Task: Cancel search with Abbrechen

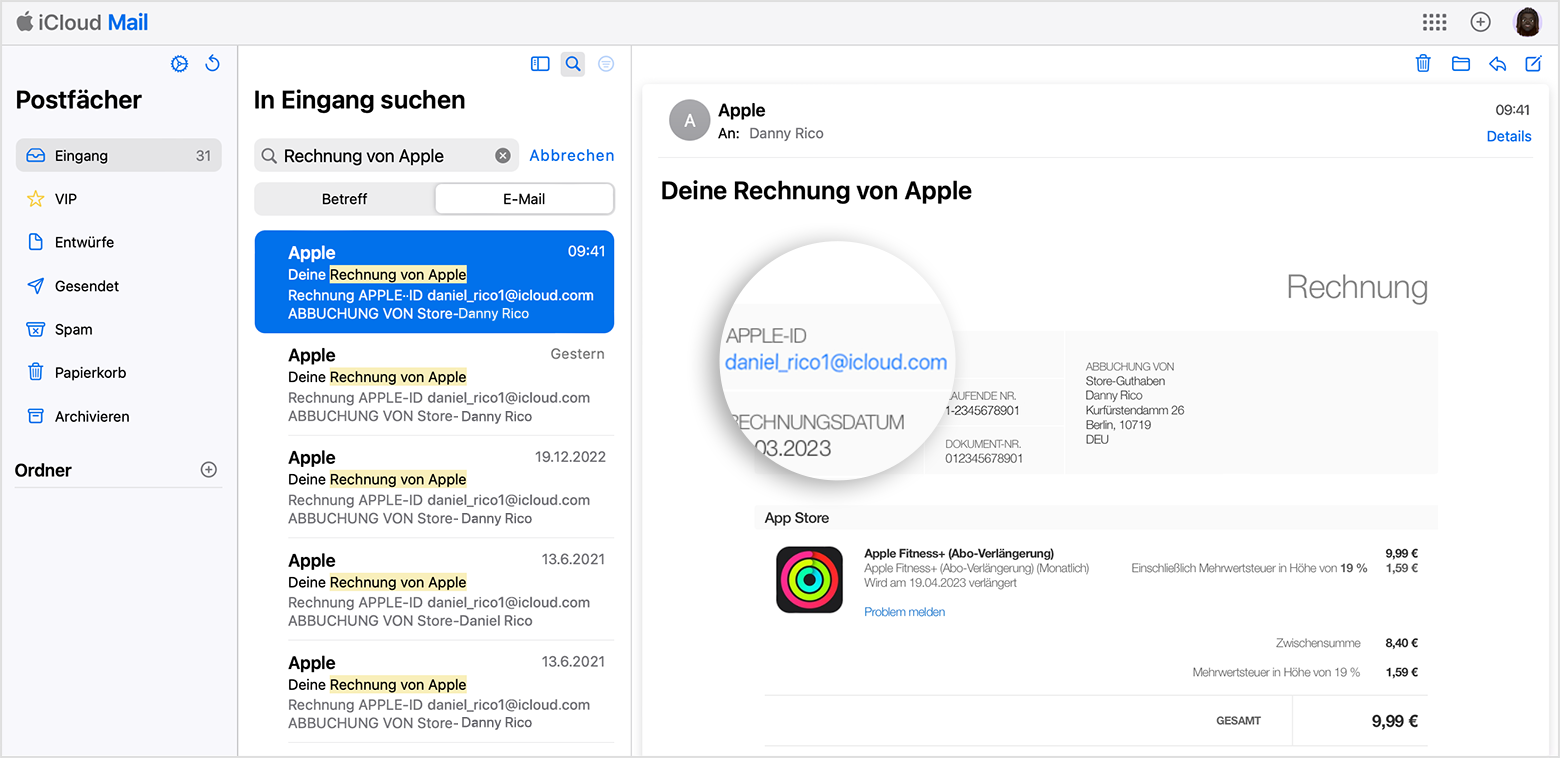Action: point(572,156)
